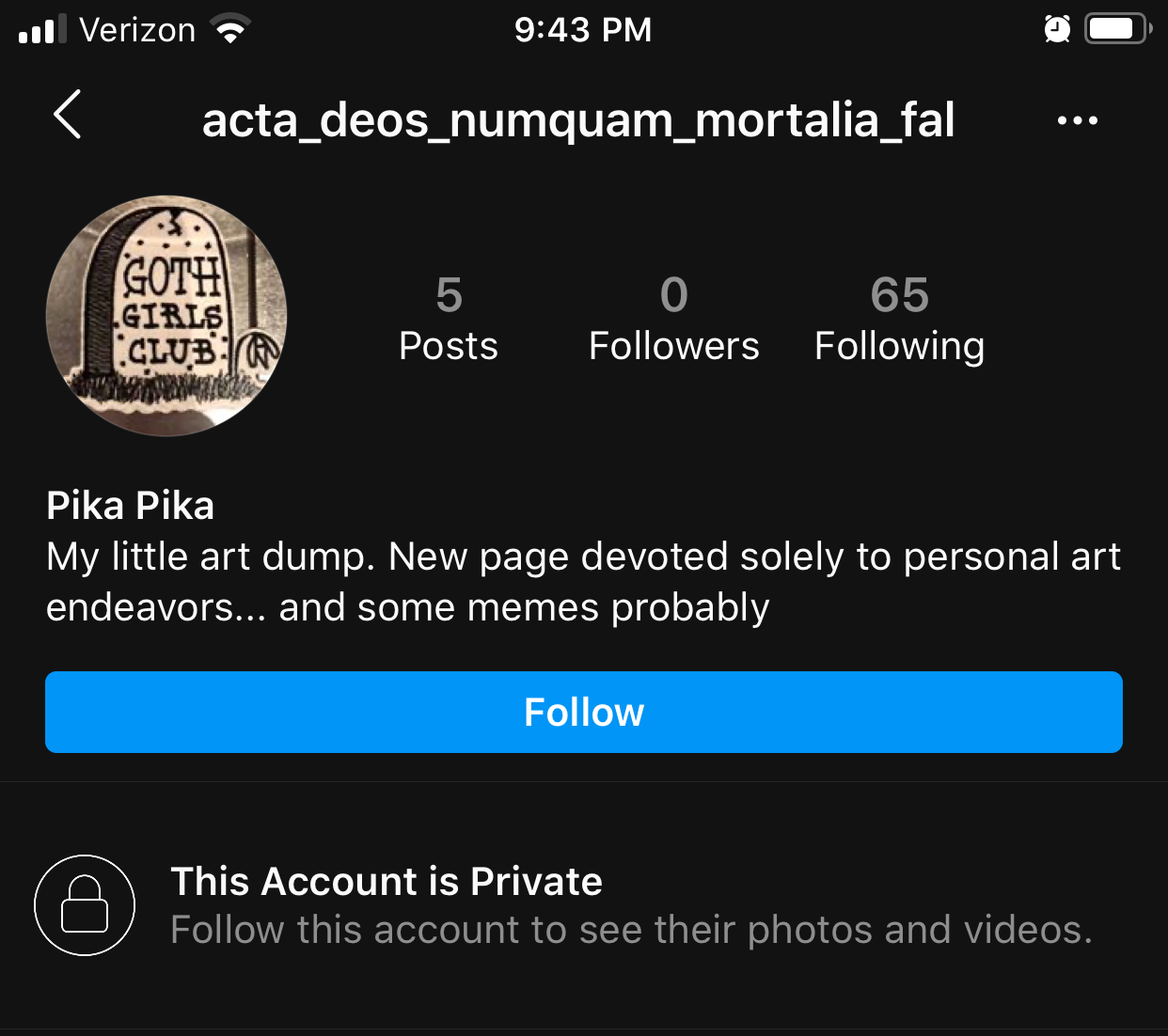Tap the 'This Account is Private' heading
The image size is (1168, 1036).
(x=386, y=882)
